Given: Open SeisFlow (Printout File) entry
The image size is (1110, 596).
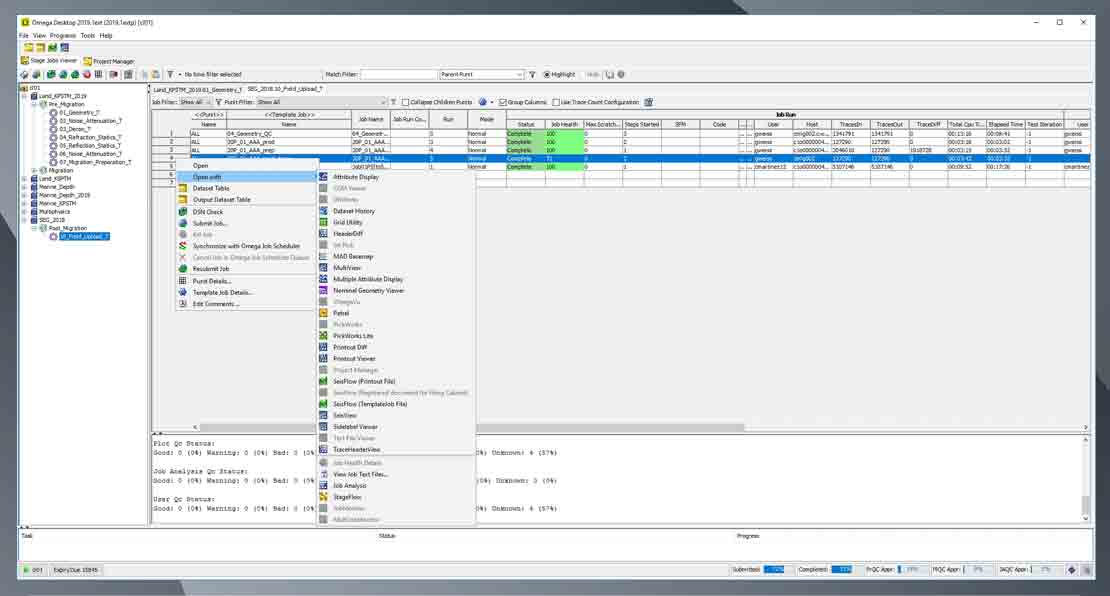Looking at the screenshot, I should click(364, 381).
